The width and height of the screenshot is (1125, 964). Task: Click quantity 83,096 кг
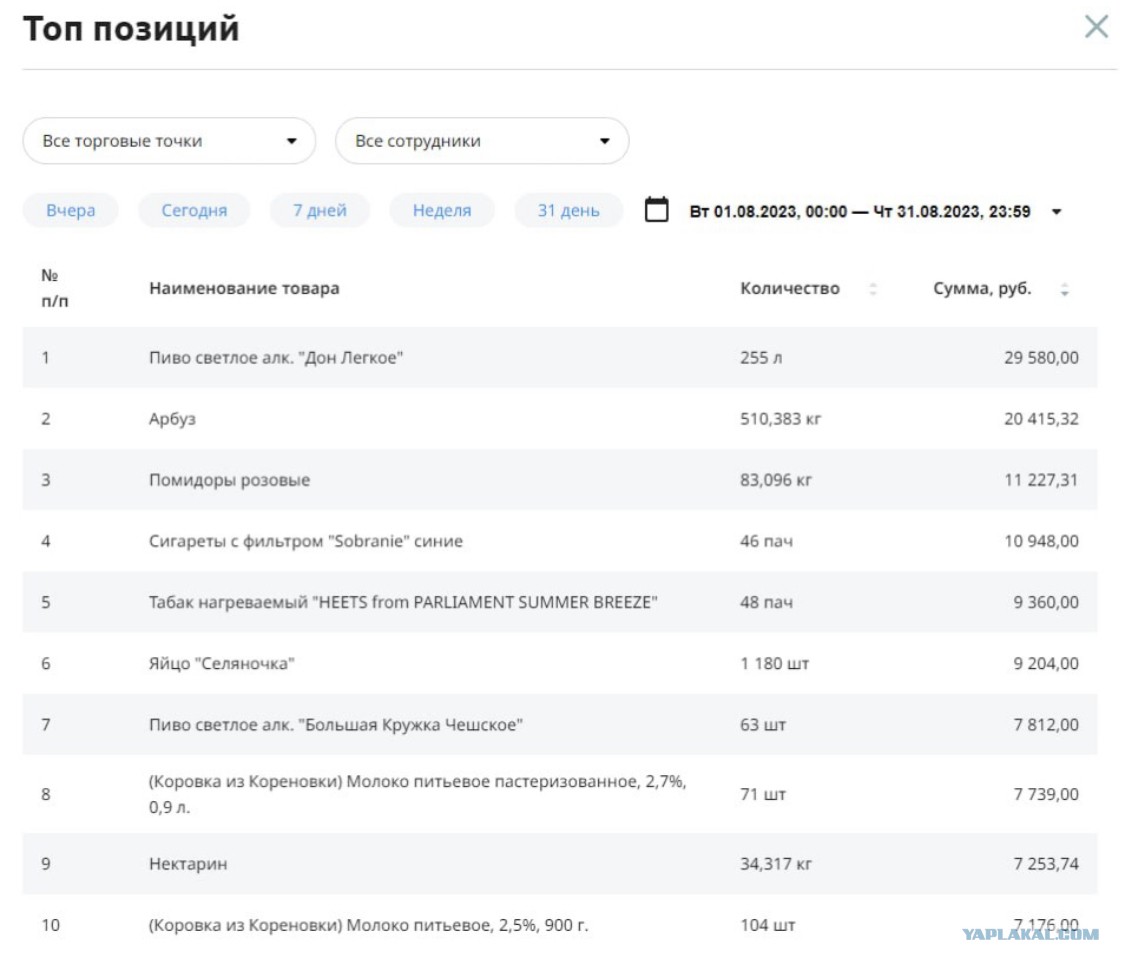point(776,480)
